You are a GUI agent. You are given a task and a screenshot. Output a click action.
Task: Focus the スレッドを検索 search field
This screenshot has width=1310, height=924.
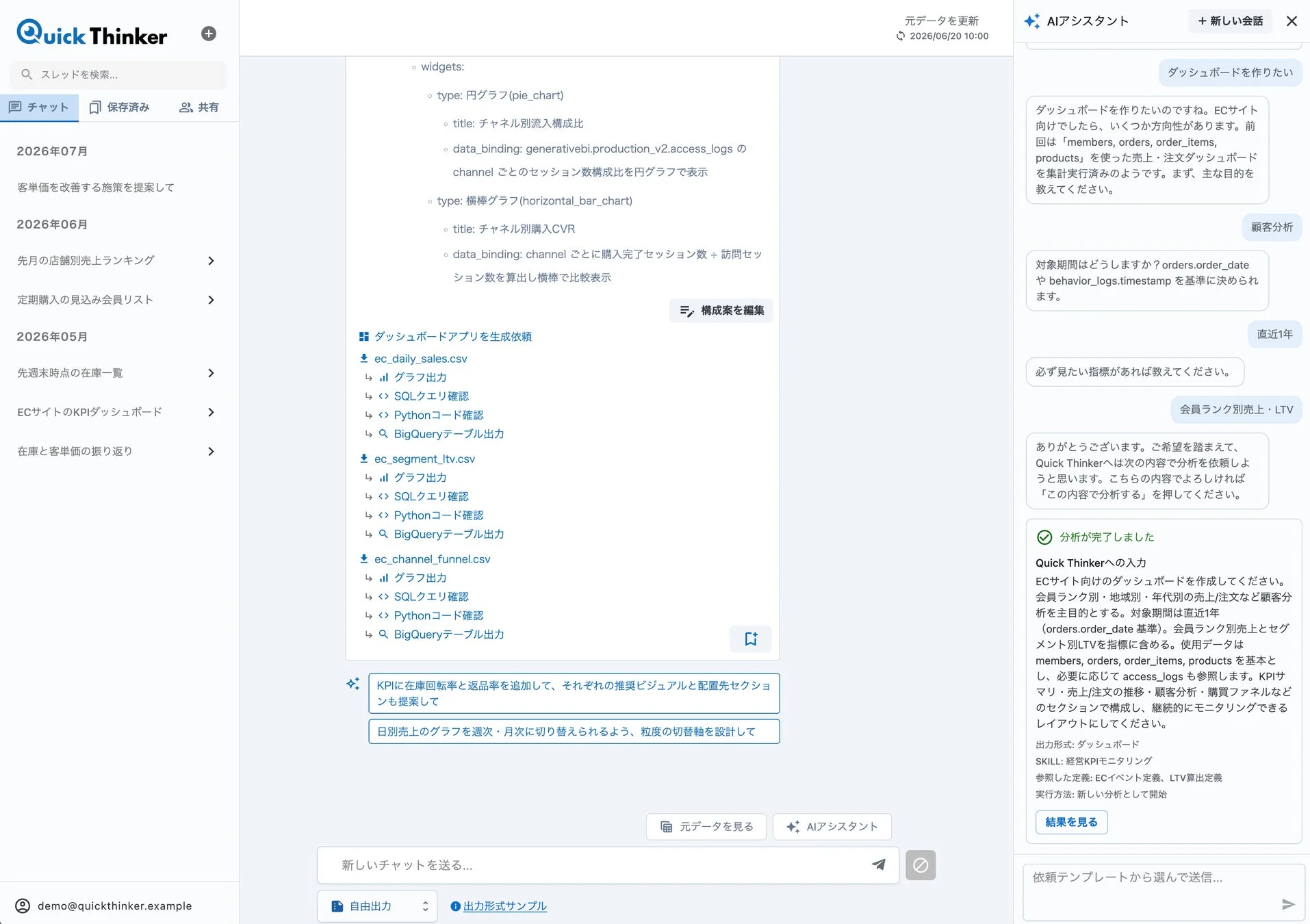pyautogui.click(x=119, y=75)
